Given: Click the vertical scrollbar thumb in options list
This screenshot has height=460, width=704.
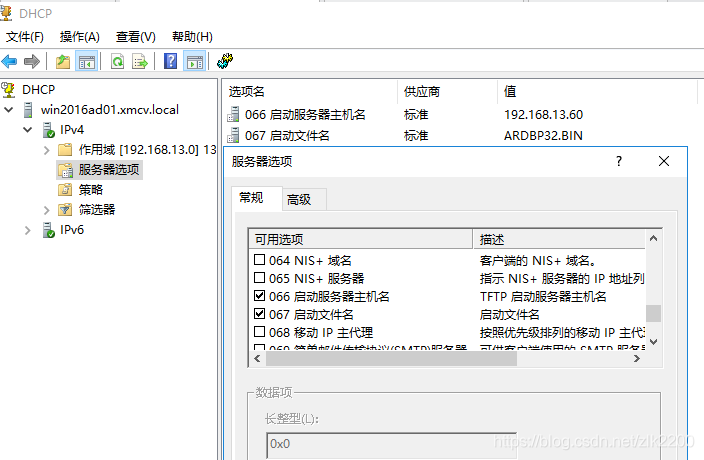Looking at the screenshot, I should [x=654, y=313].
